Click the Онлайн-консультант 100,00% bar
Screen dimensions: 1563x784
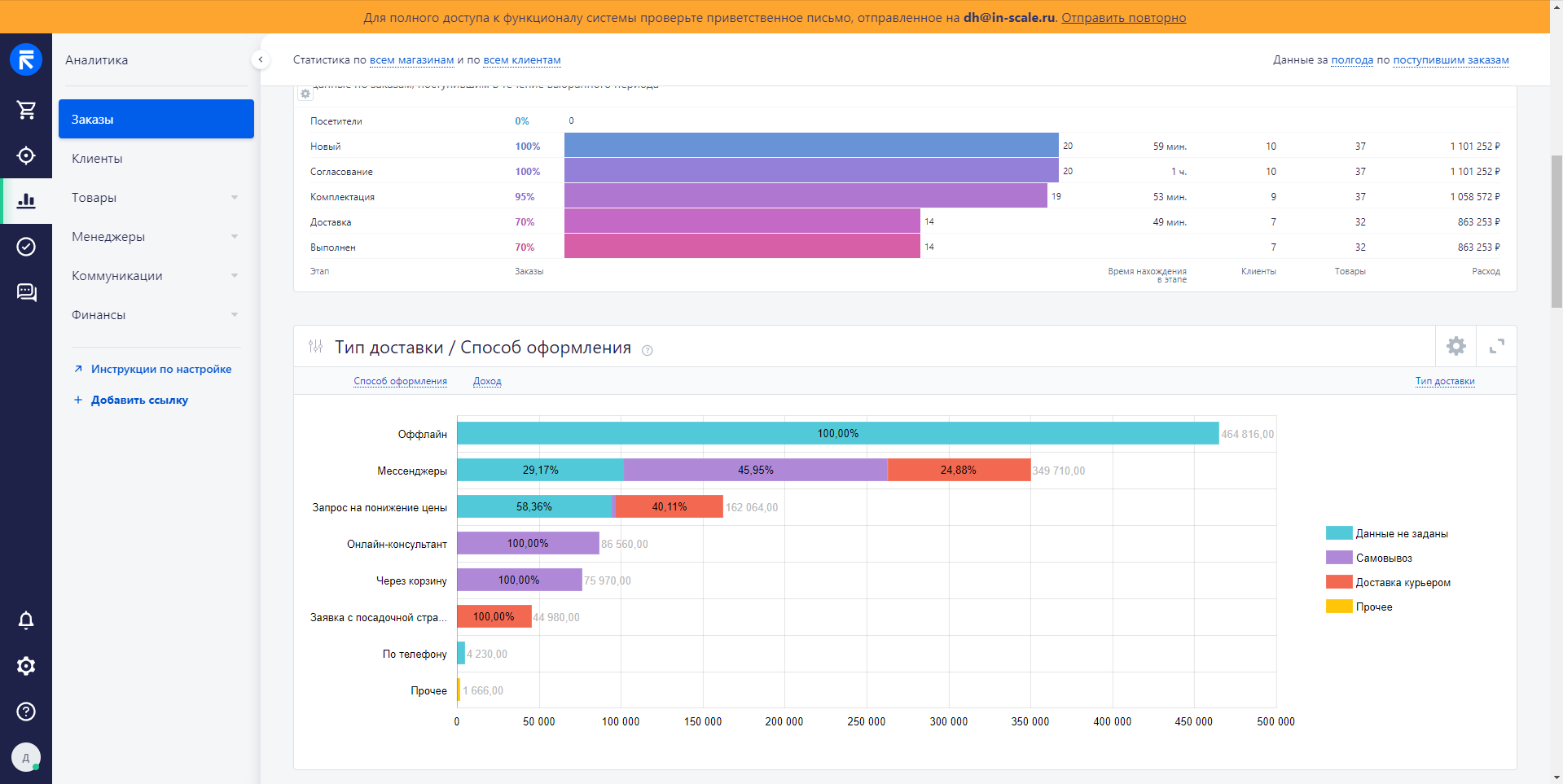(528, 543)
